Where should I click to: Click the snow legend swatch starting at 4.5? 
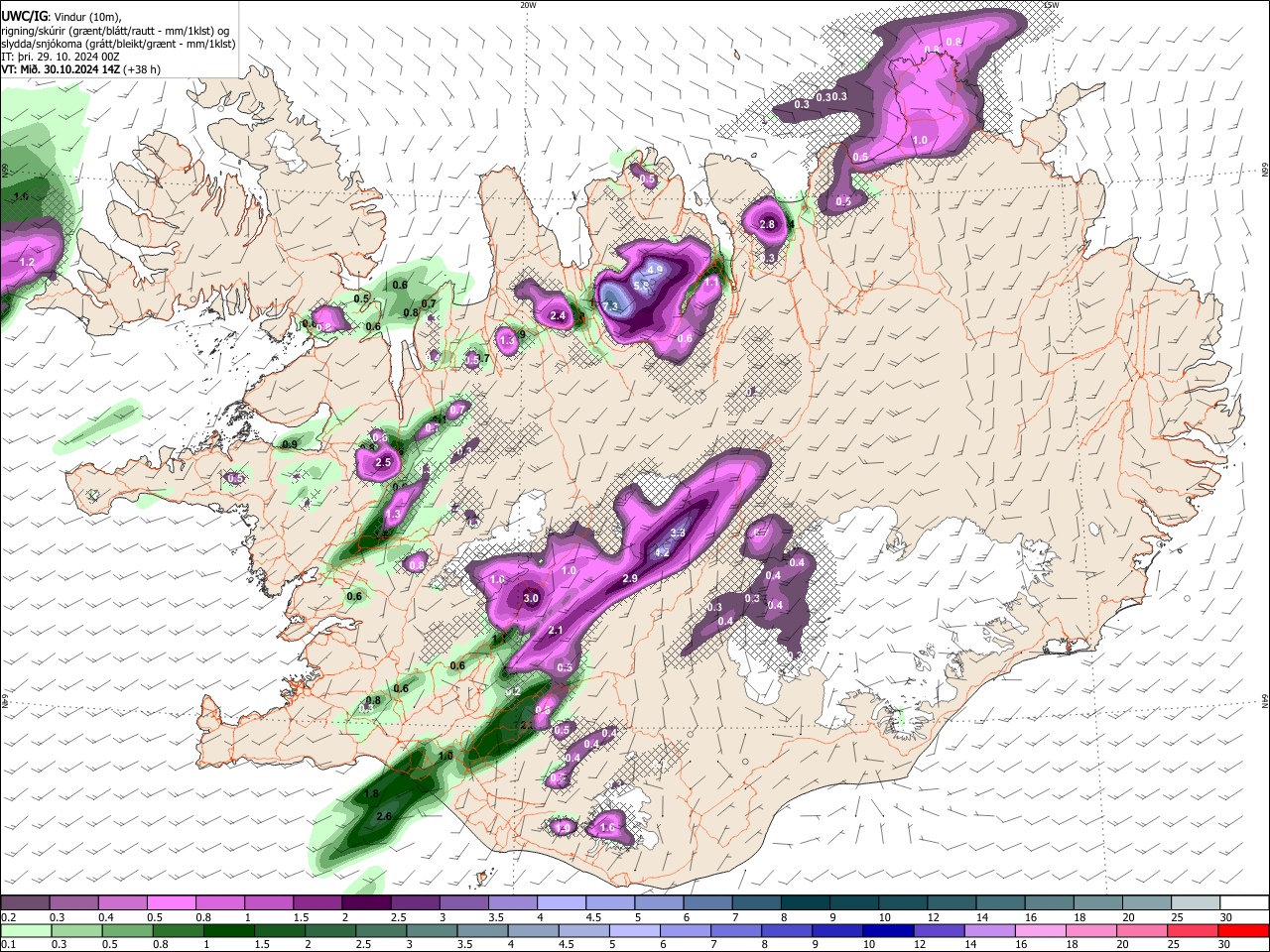coord(609,903)
